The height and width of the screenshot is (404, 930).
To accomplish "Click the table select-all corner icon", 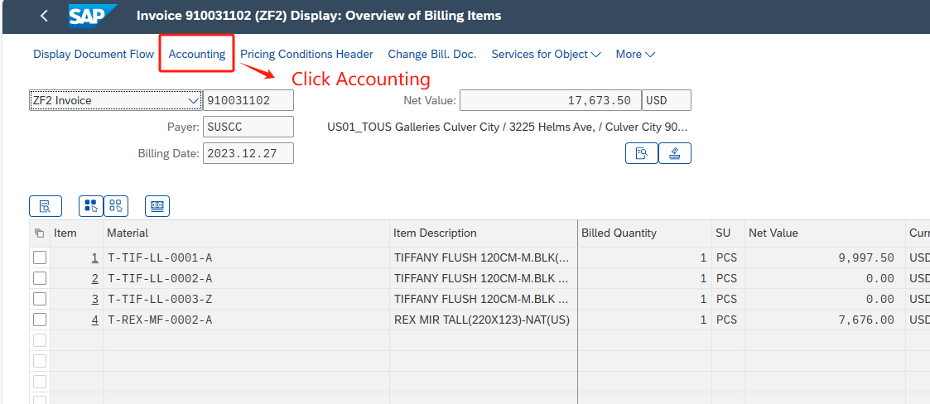I will click(39, 233).
